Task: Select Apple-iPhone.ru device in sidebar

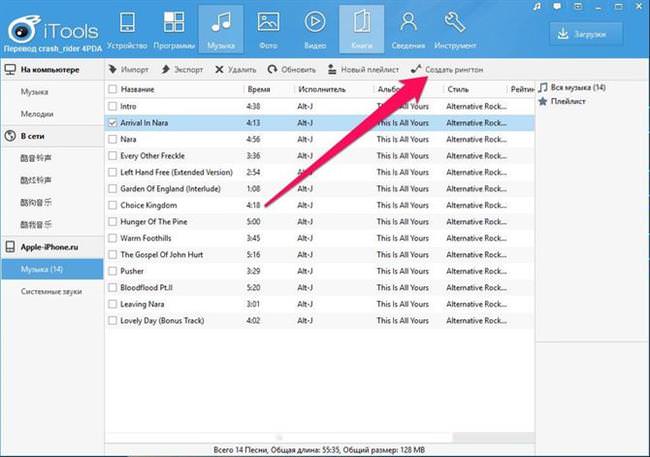Action: pyautogui.click(x=52, y=247)
